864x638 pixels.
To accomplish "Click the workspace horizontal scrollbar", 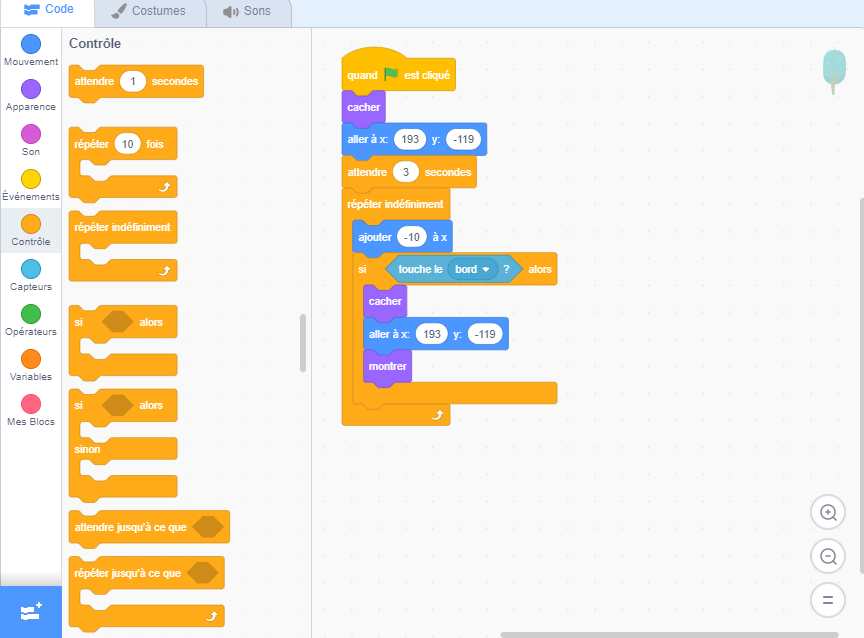I will pyautogui.click(x=669, y=634).
